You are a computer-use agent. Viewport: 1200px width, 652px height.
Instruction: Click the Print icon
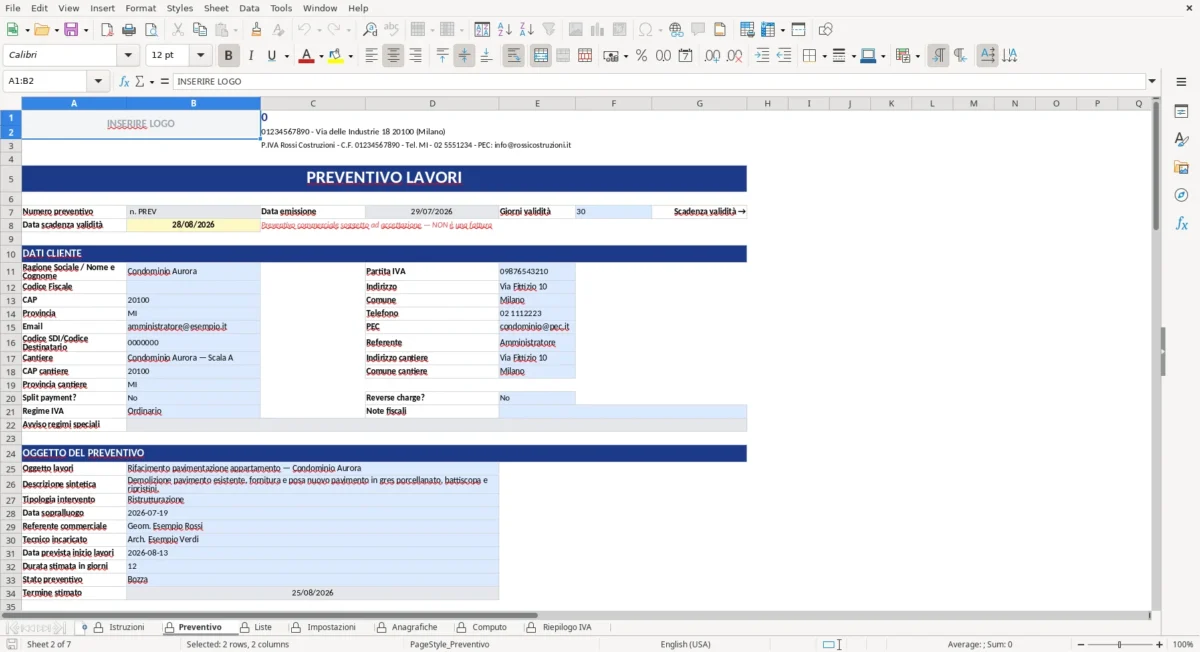[x=127, y=30]
